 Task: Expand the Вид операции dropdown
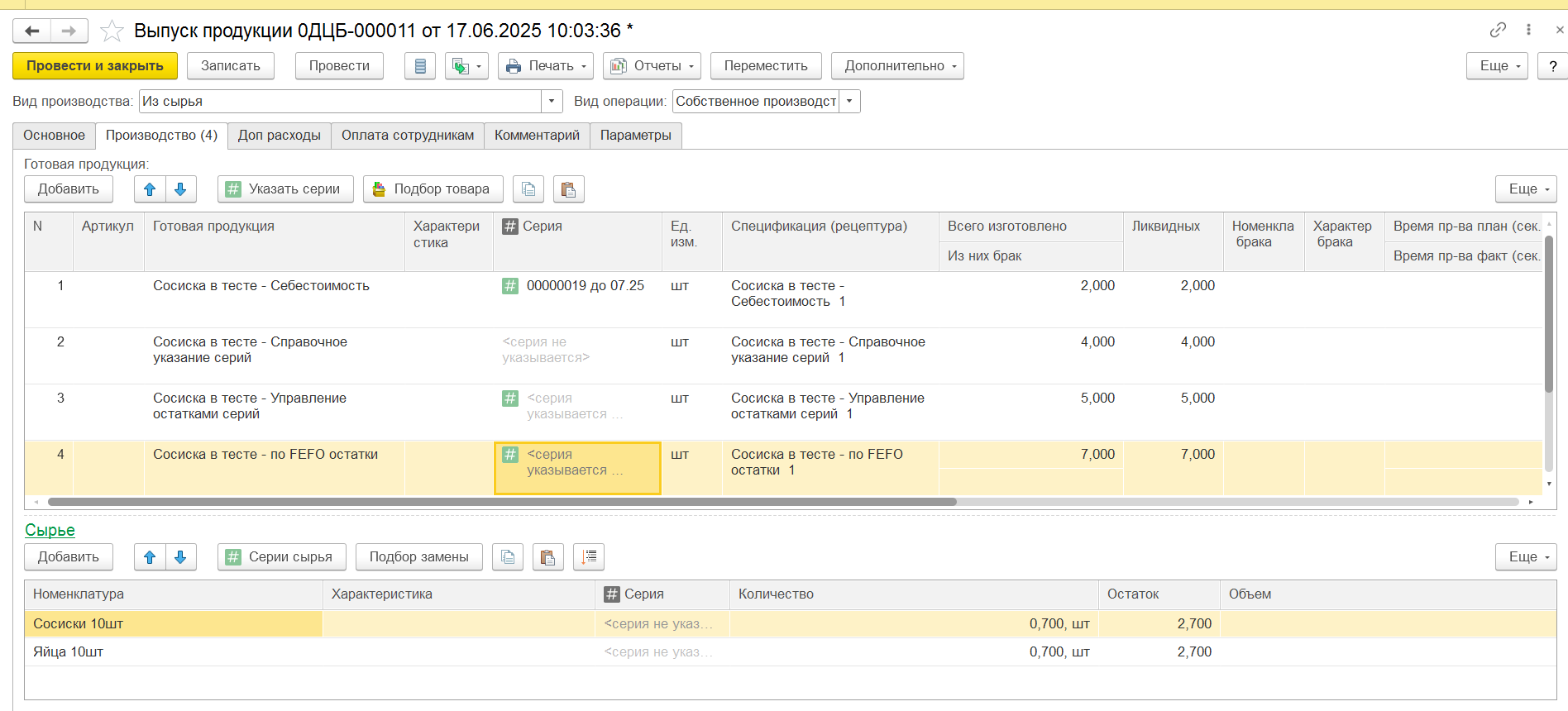[849, 102]
